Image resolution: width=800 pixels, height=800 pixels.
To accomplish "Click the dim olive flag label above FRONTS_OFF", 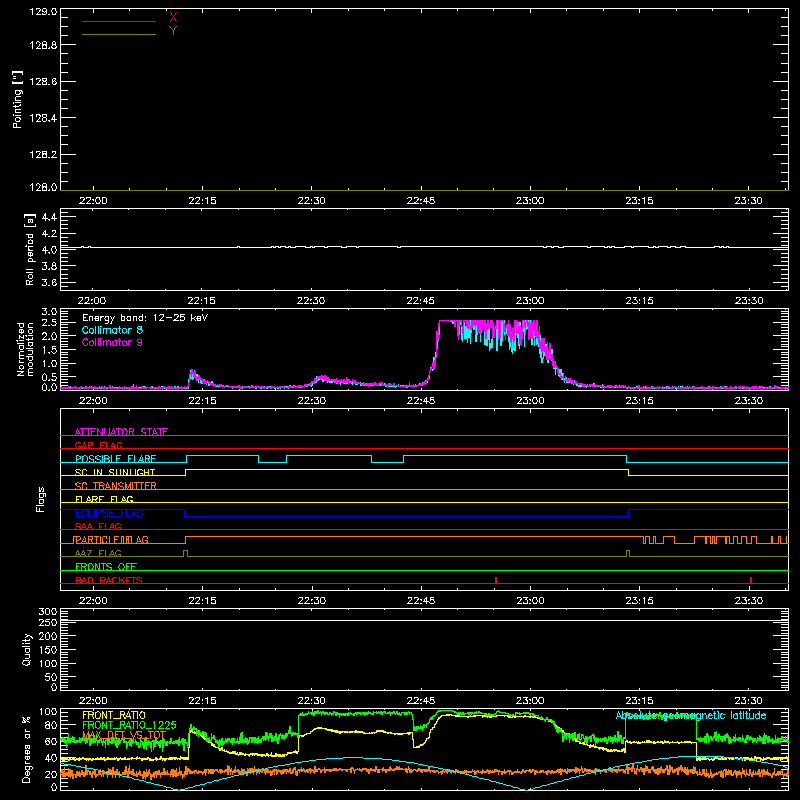I will (98, 553).
